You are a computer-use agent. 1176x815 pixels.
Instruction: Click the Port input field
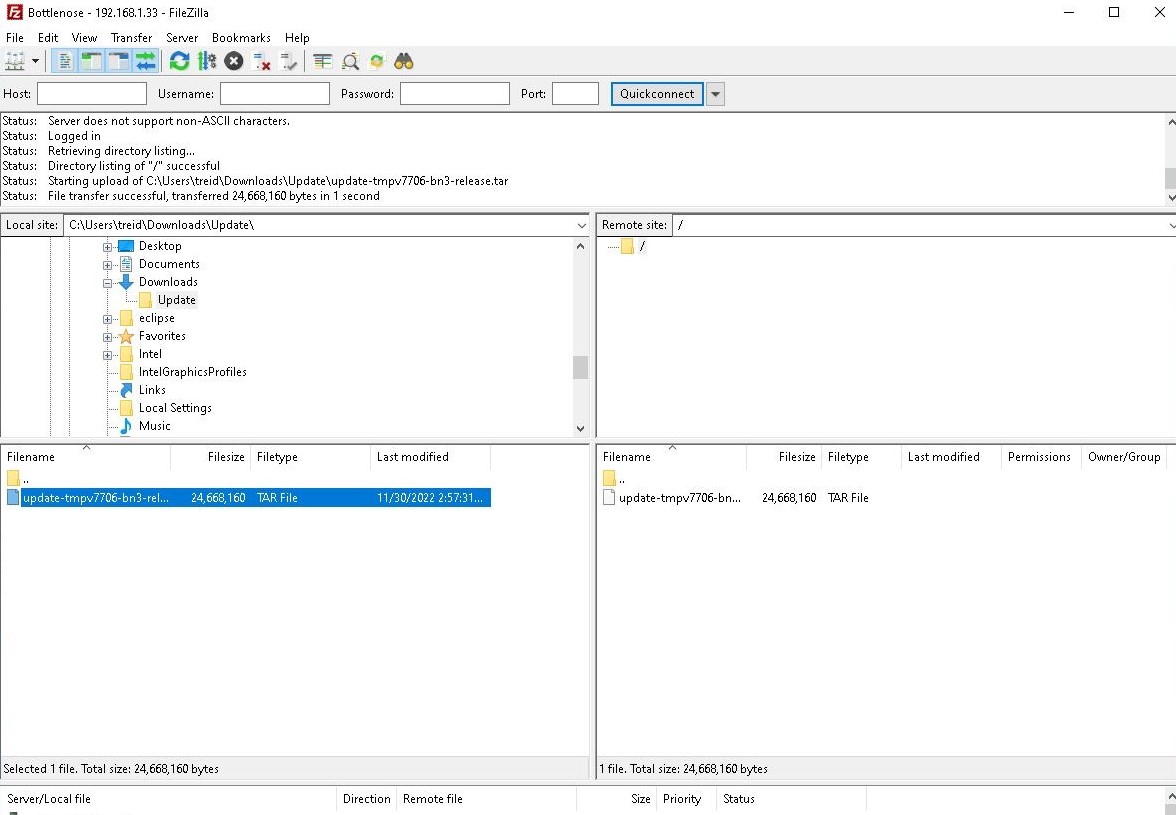tap(575, 94)
